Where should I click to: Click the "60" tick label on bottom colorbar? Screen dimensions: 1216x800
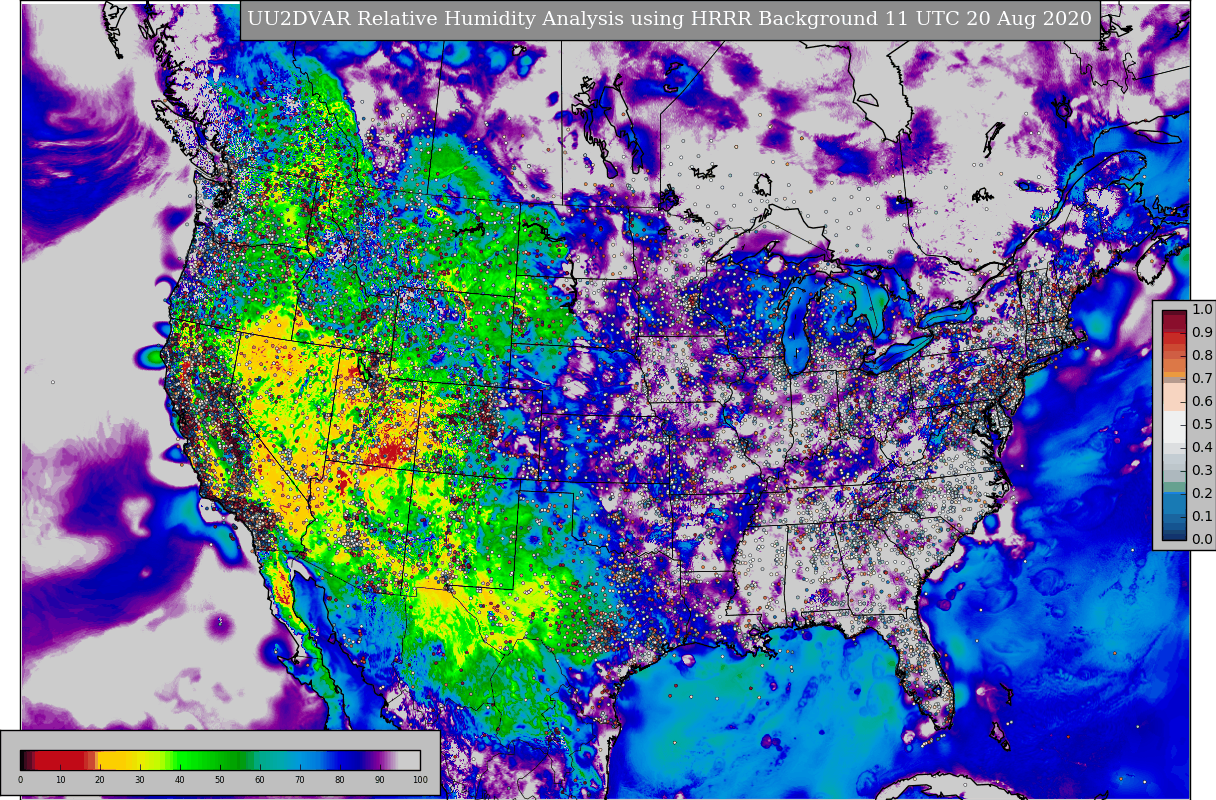(260, 780)
